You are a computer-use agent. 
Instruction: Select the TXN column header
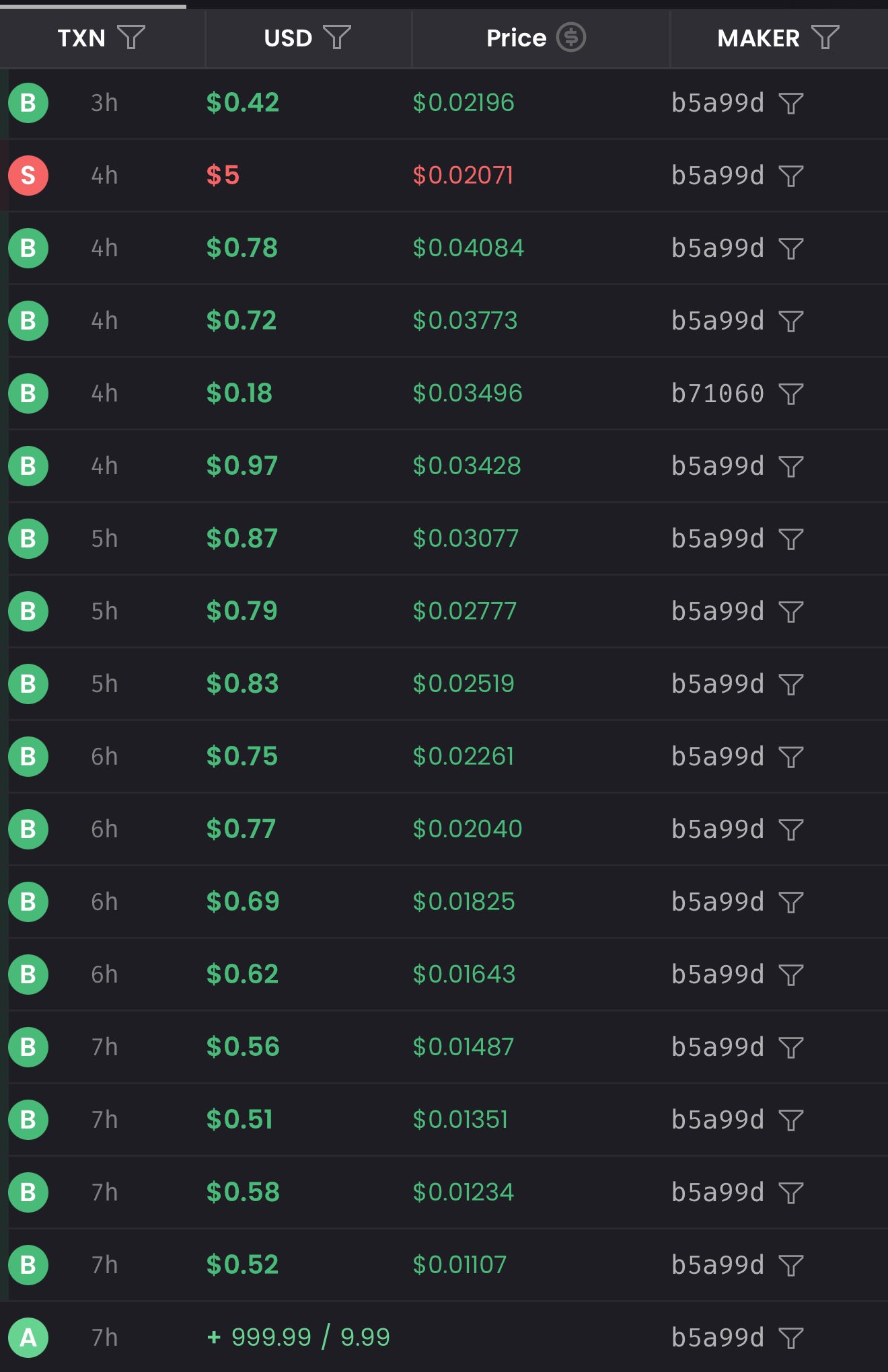click(81, 38)
